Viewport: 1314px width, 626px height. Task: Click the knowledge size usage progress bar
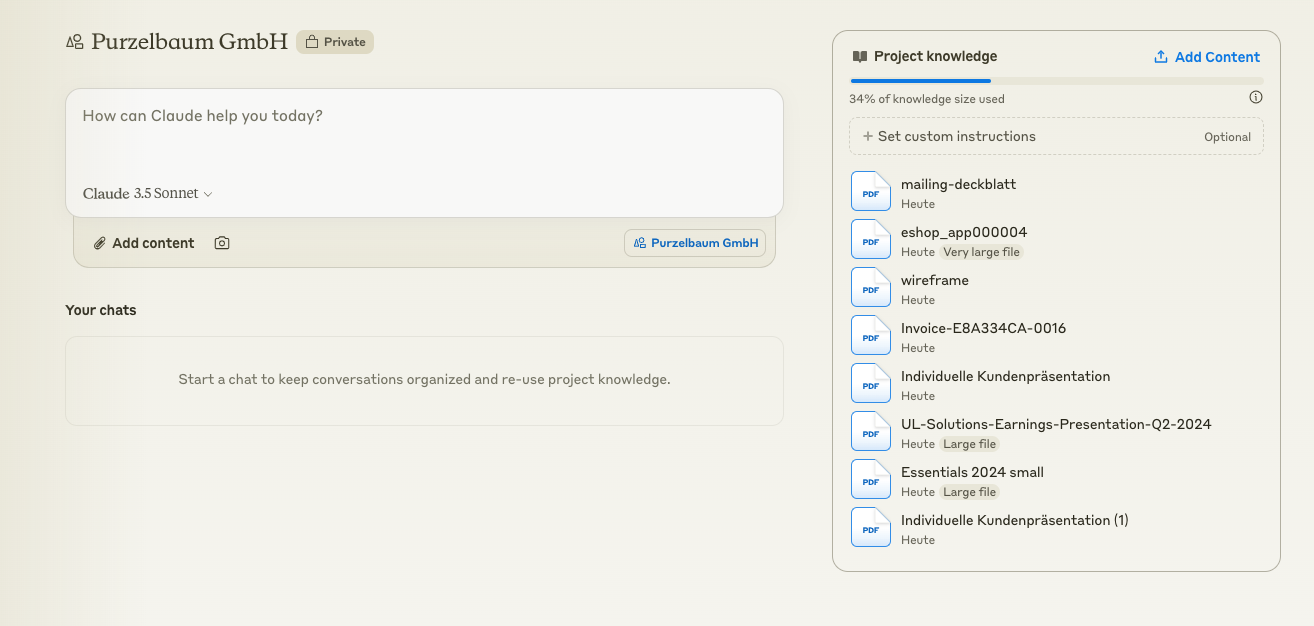coord(1056,81)
